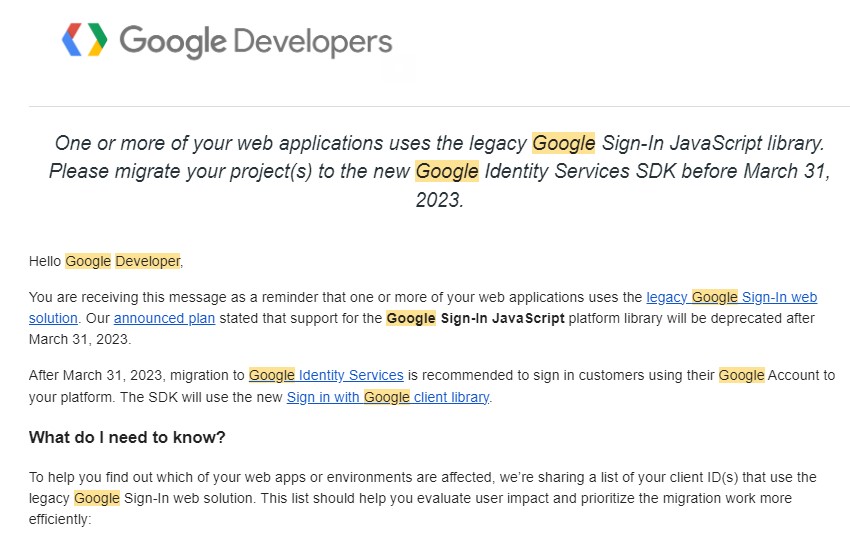Click the 'March 31, 2023.' text ending first paragraph

click(80, 339)
